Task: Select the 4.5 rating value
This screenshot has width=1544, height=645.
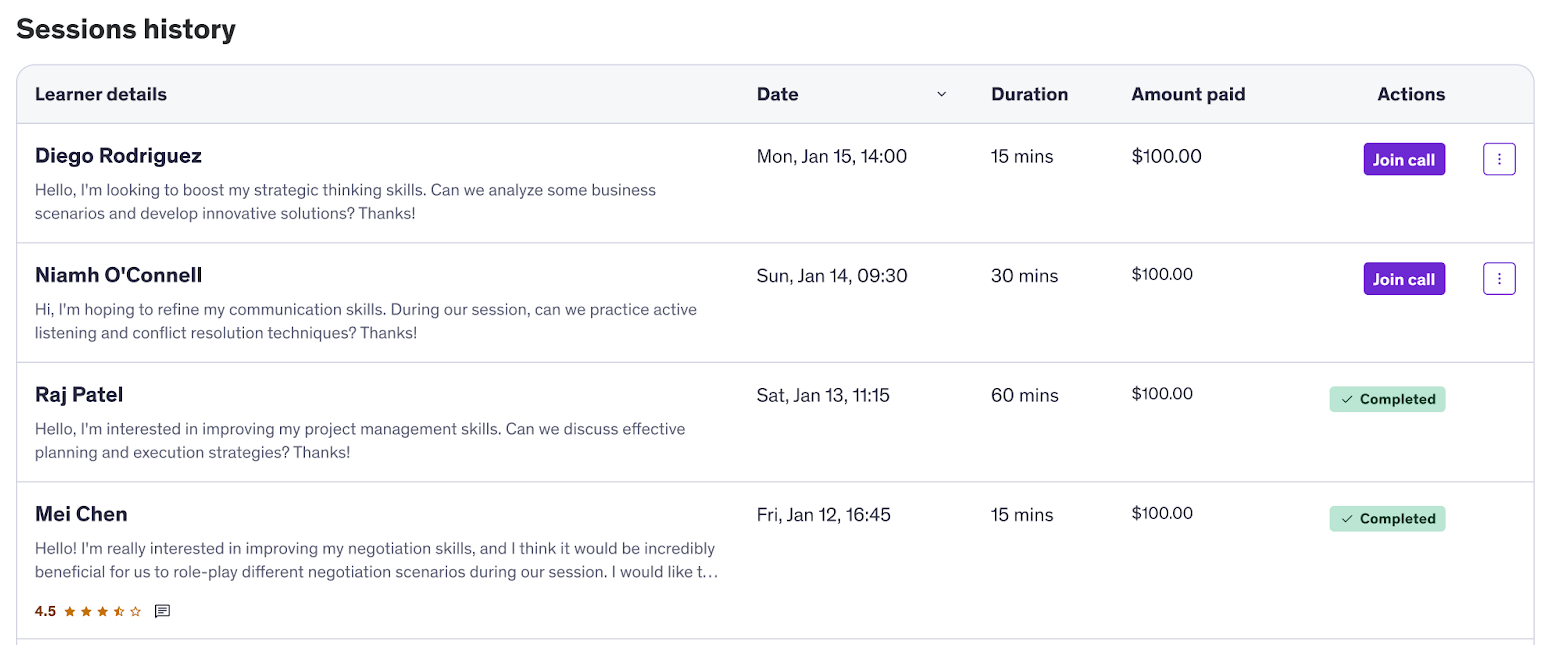Action: click(x=45, y=611)
